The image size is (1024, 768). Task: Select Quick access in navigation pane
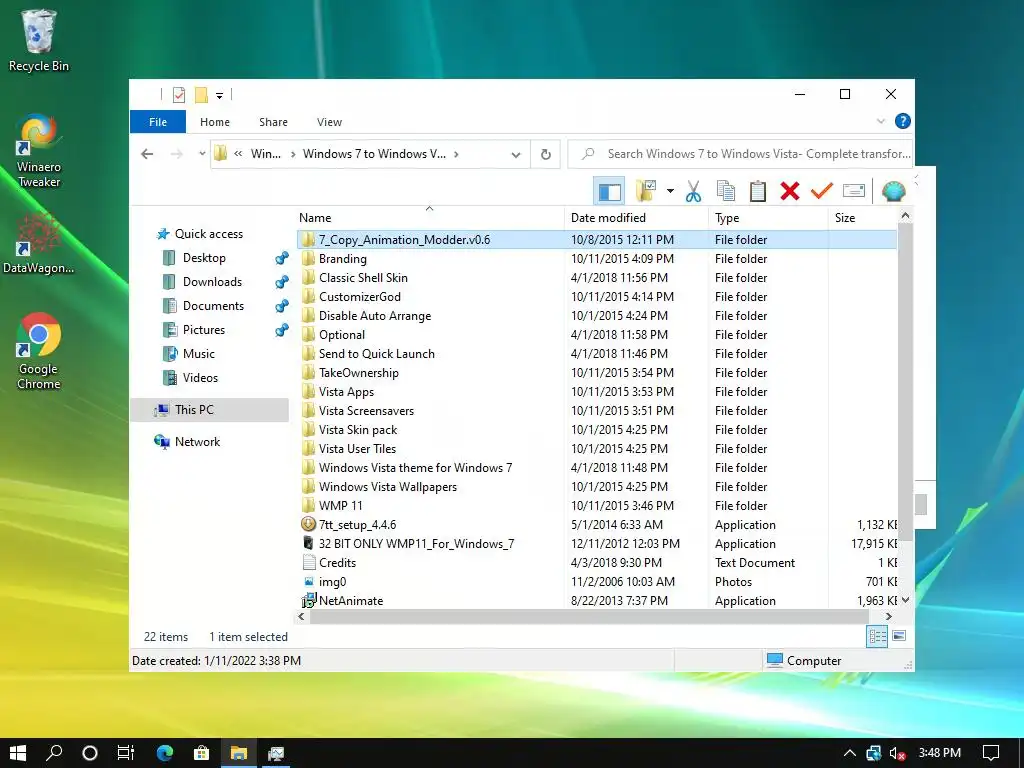click(x=209, y=234)
